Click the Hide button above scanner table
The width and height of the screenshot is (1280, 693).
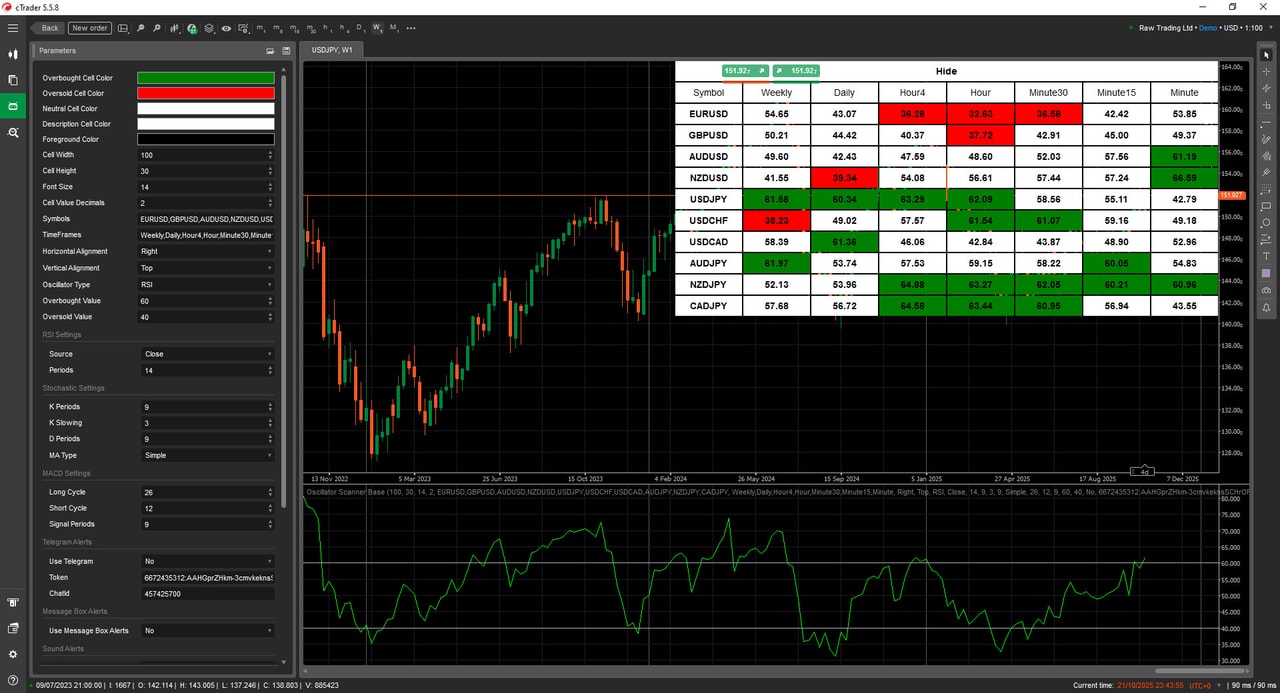946,71
